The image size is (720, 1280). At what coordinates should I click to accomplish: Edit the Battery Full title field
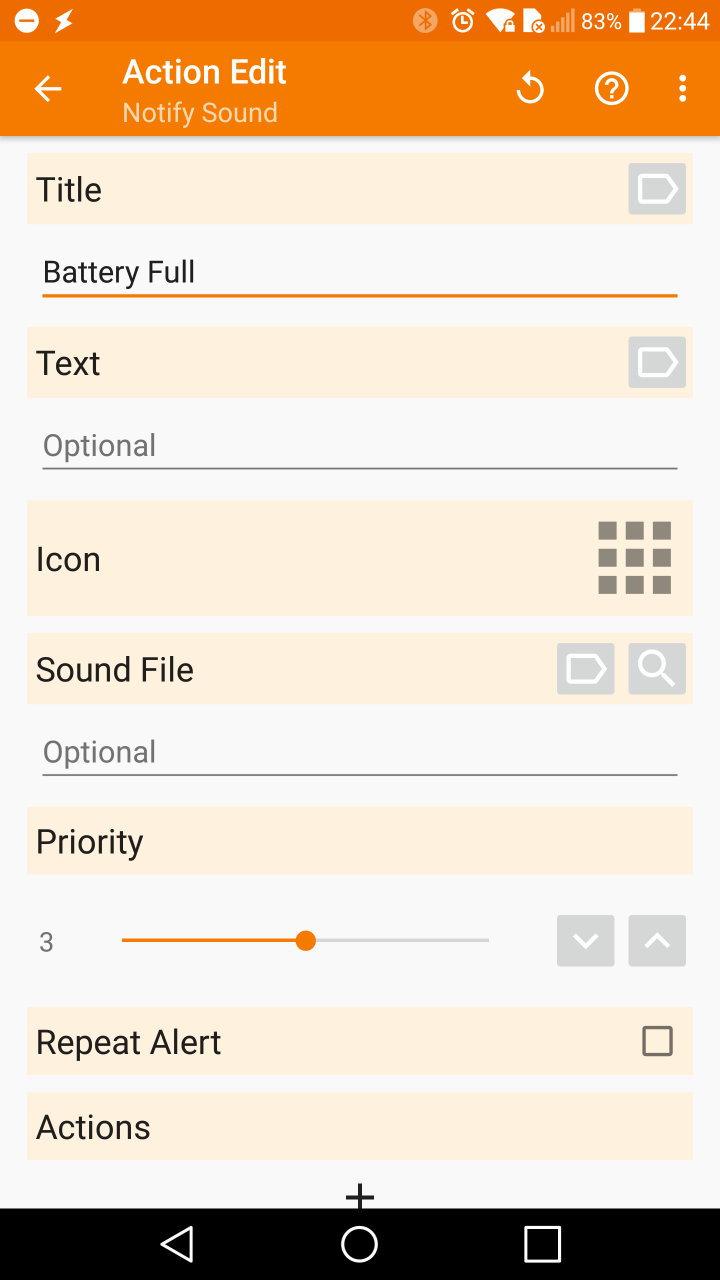tap(359, 272)
